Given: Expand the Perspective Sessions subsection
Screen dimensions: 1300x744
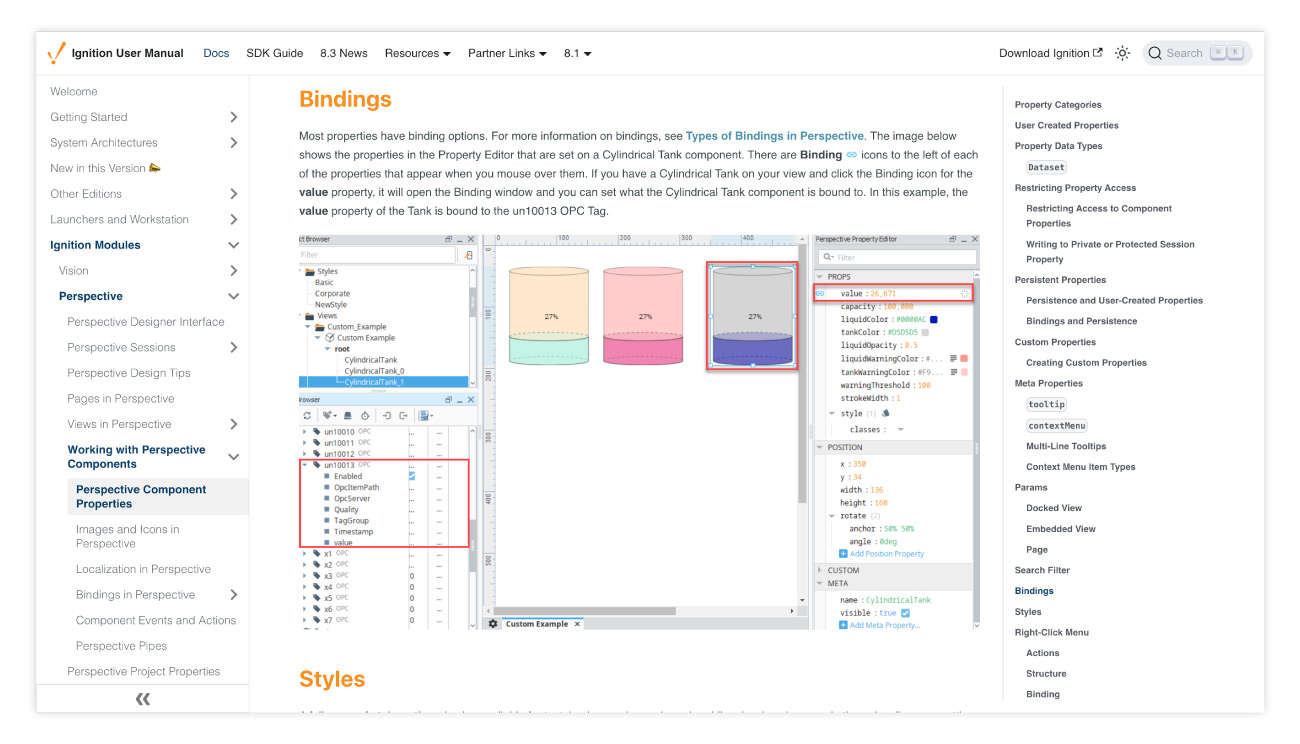Looking at the screenshot, I should point(233,348).
